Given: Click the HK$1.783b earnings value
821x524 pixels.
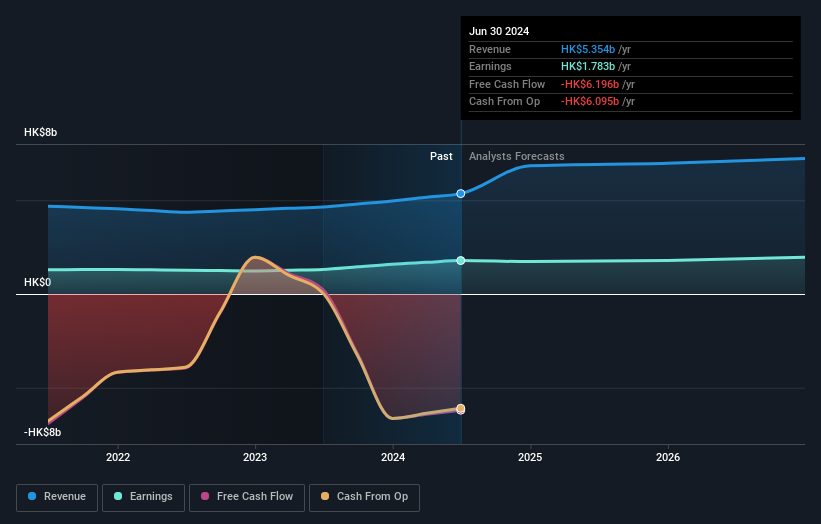Looking at the screenshot, I should point(588,66).
